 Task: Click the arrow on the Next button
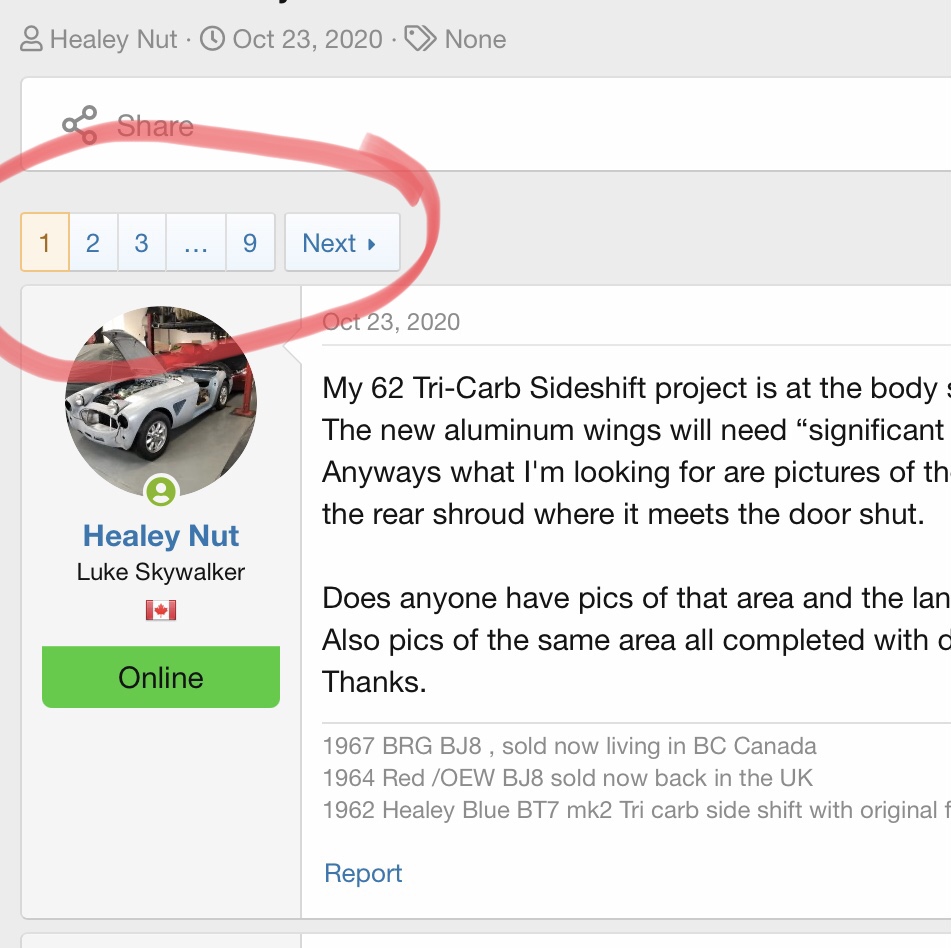[372, 244]
